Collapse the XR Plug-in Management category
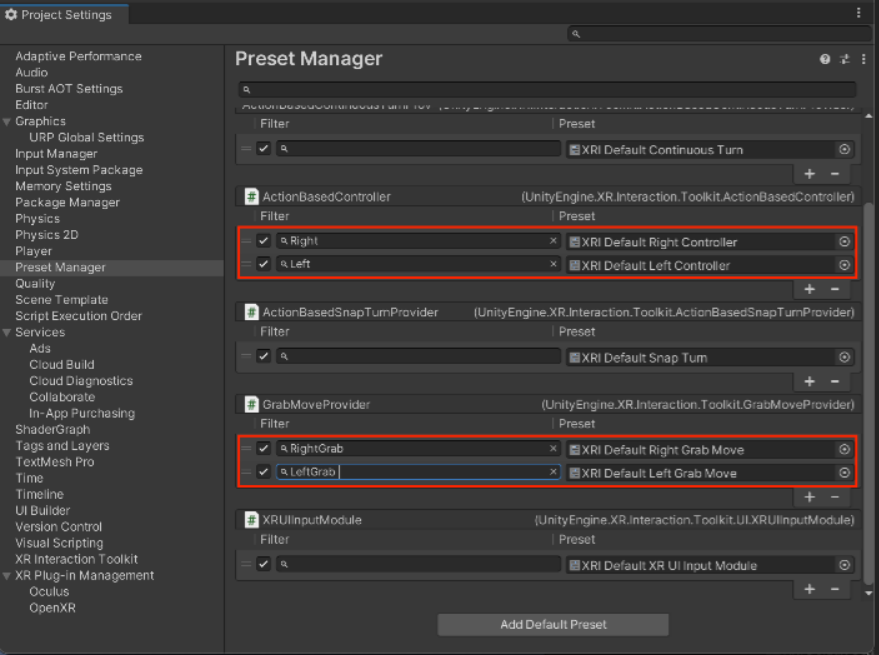Viewport: 879px width, 655px height. point(8,576)
